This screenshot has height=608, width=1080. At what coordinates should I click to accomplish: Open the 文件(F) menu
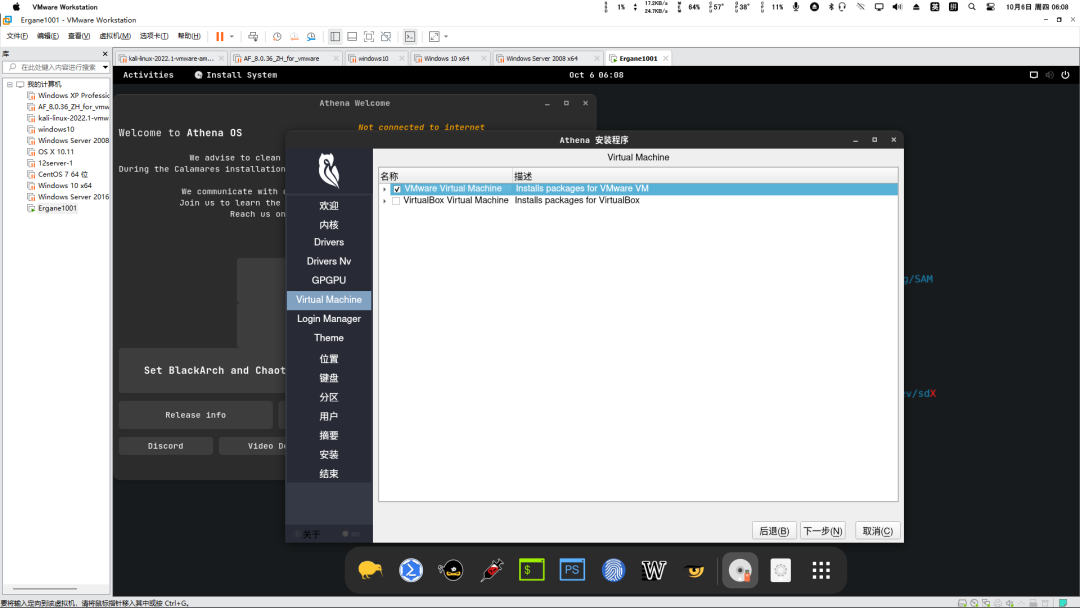pyautogui.click(x=17, y=36)
